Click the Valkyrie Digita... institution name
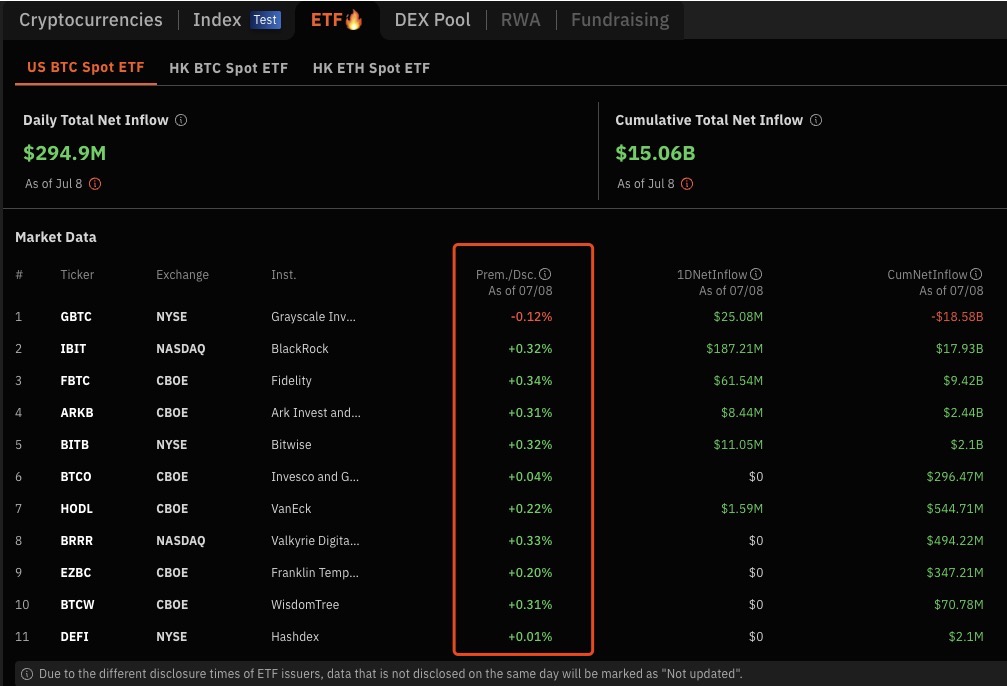 [315, 541]
